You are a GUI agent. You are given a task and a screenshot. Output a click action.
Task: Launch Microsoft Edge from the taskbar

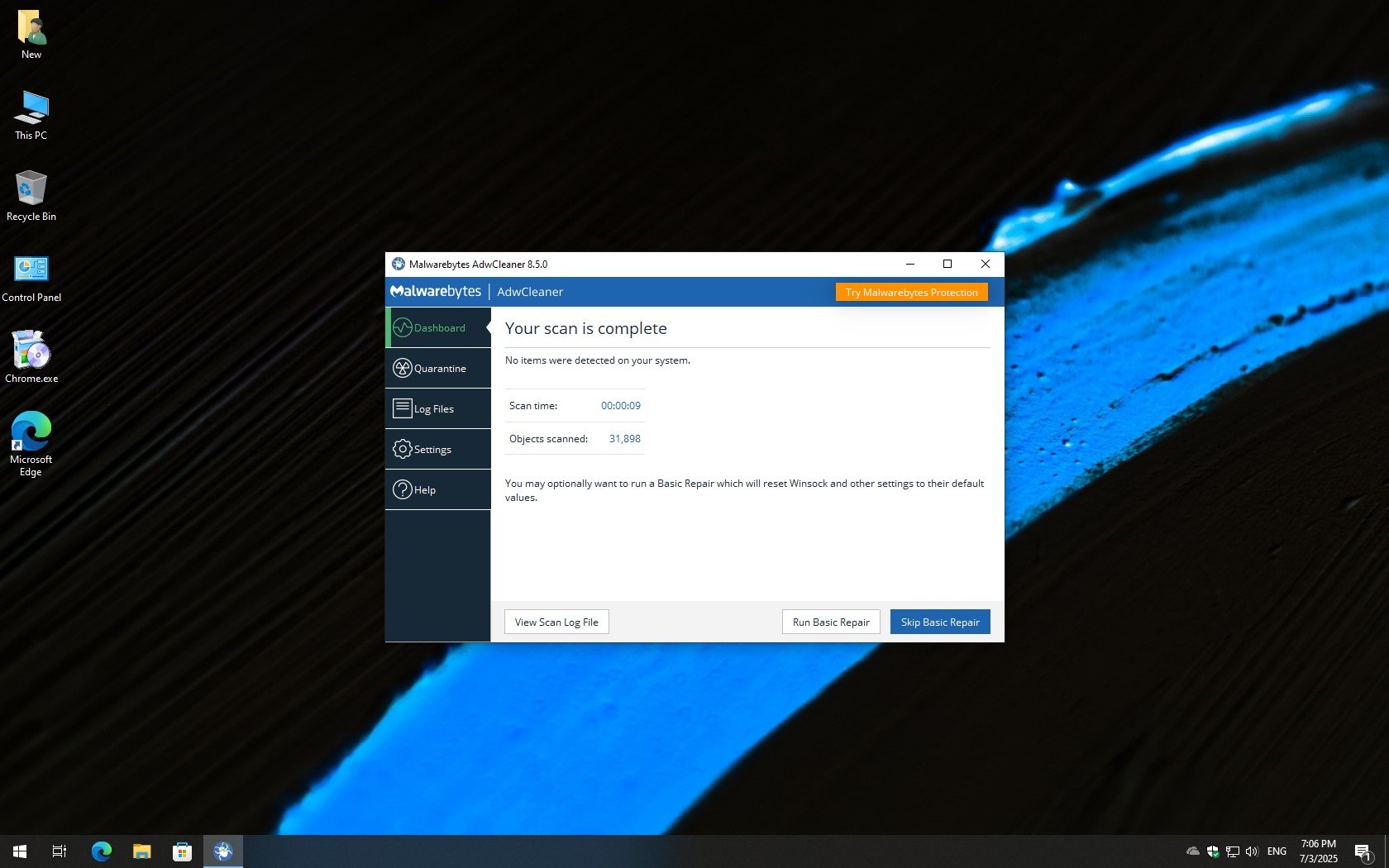102,851
